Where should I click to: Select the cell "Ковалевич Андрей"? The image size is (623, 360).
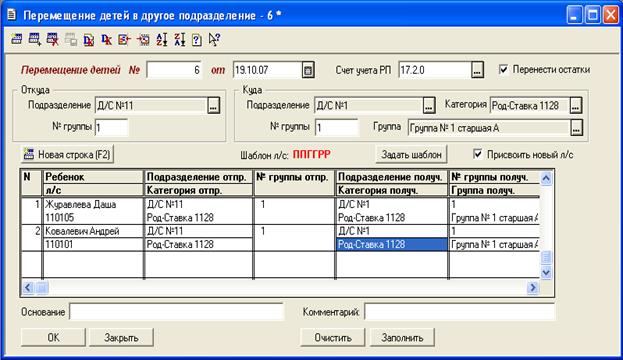93,231
